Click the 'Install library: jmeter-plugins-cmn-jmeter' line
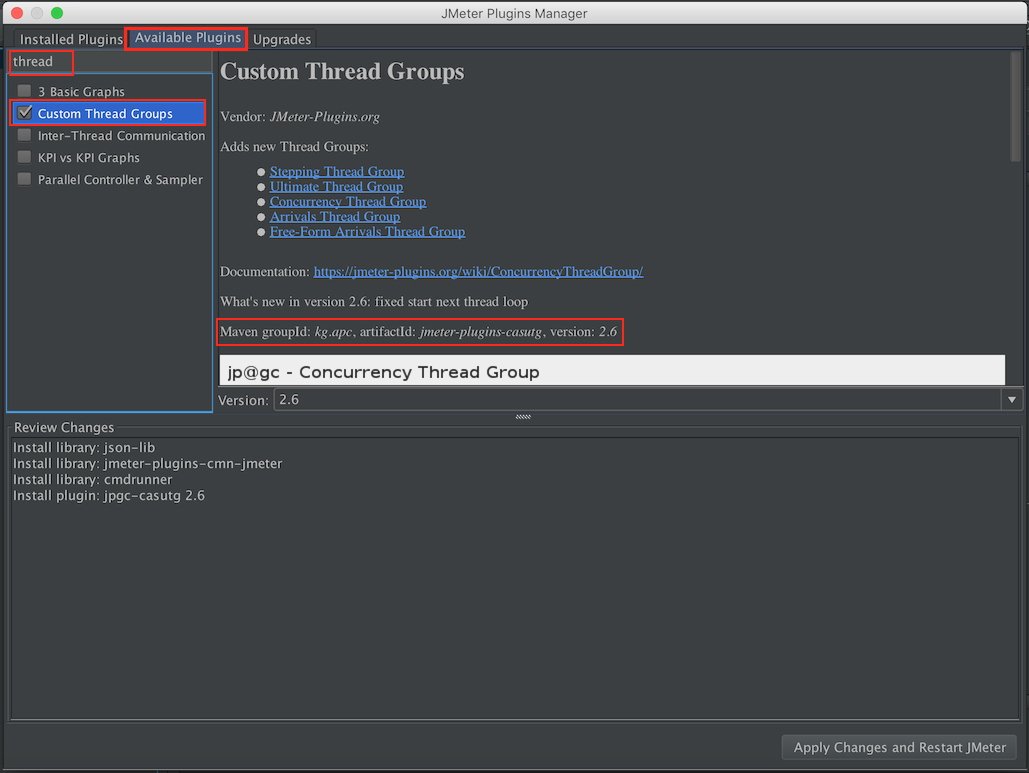Image resolution: width=1029 pixels, height=773 pixels. 148,463
